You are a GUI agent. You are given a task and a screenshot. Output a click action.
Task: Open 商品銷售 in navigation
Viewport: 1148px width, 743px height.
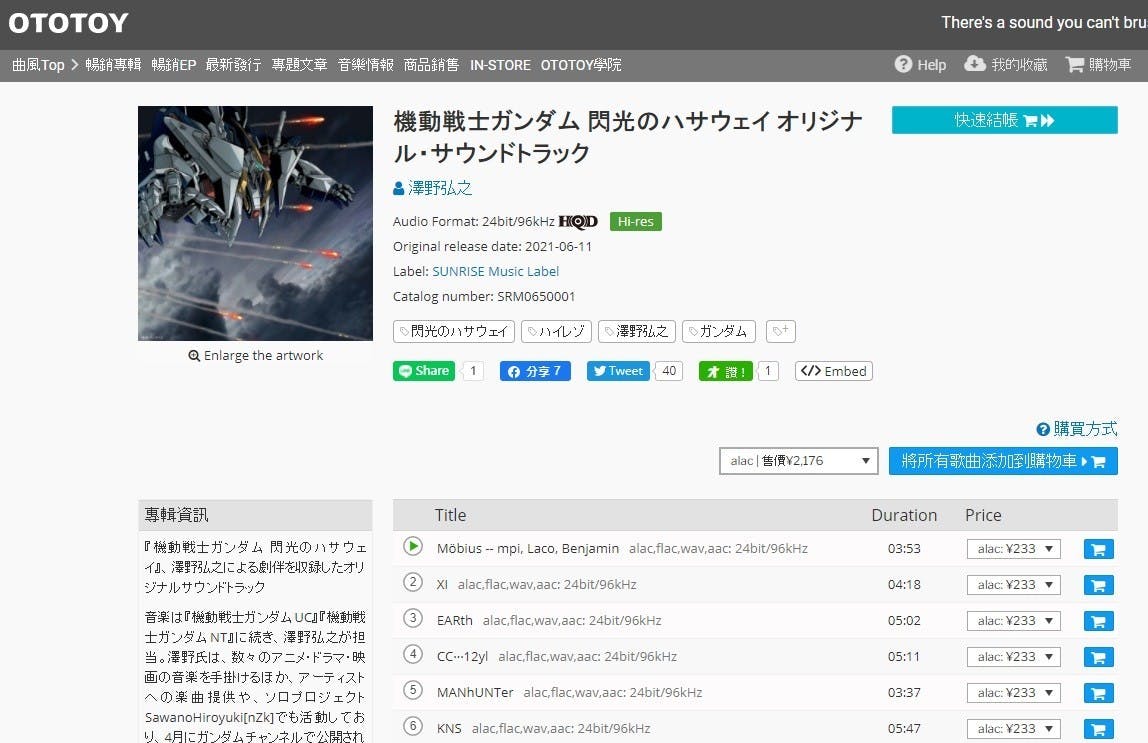point(431,64)
